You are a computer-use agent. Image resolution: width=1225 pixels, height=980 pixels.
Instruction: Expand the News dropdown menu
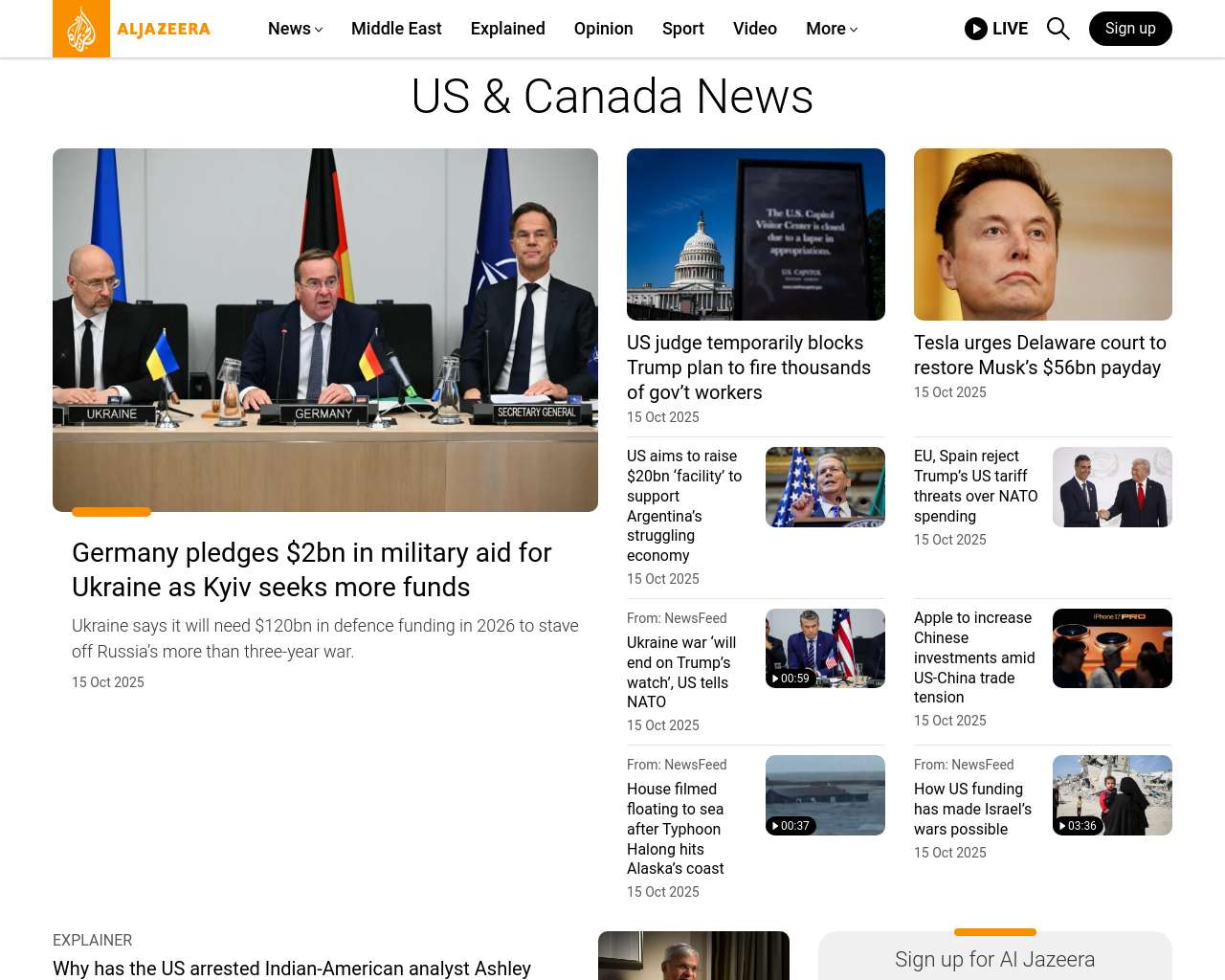[295, 29]
